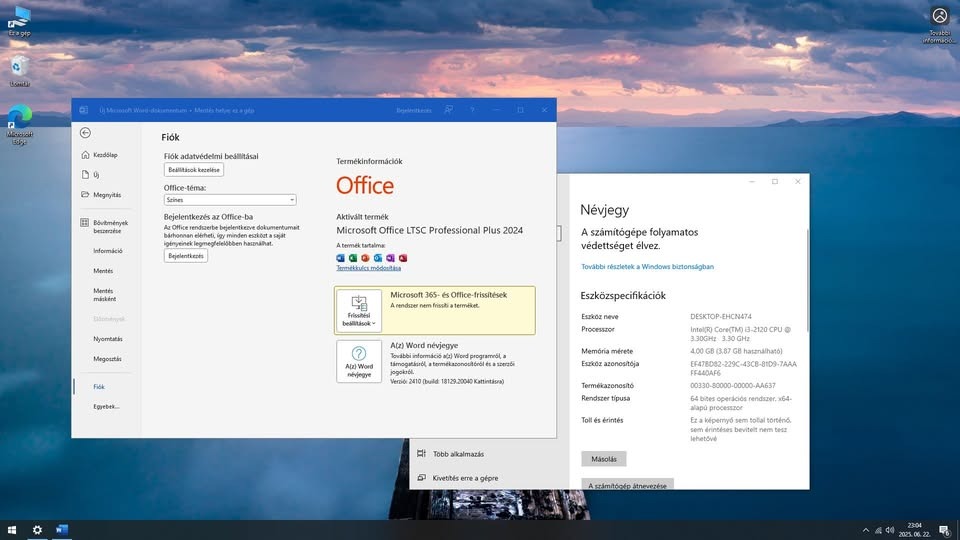Click the Outlook app icon under product contents

coord(378,258)
